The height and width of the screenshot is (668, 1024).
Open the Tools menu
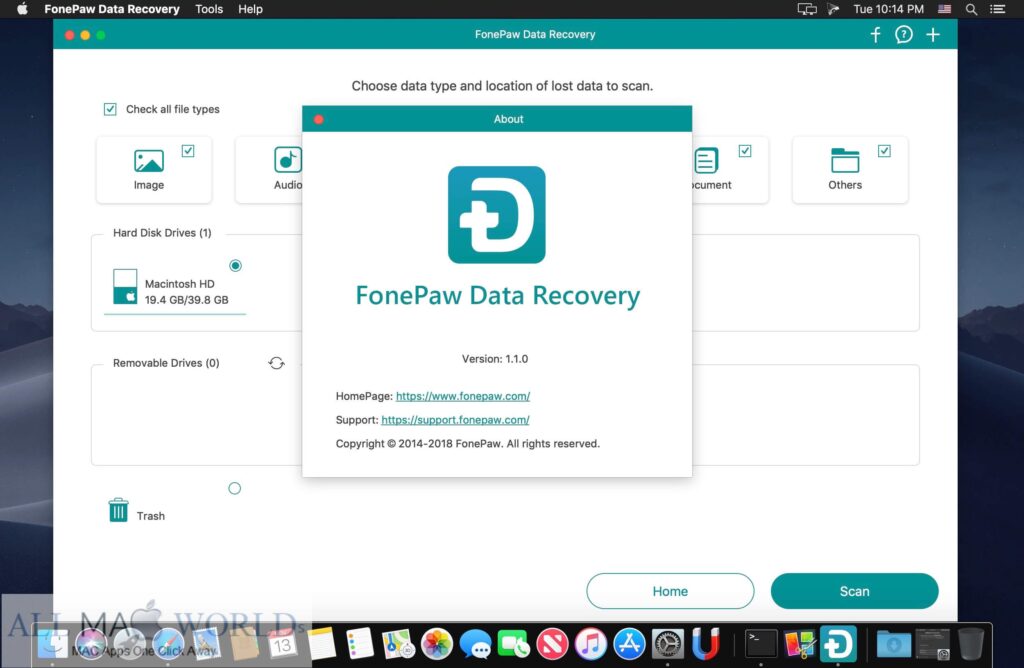209,9
